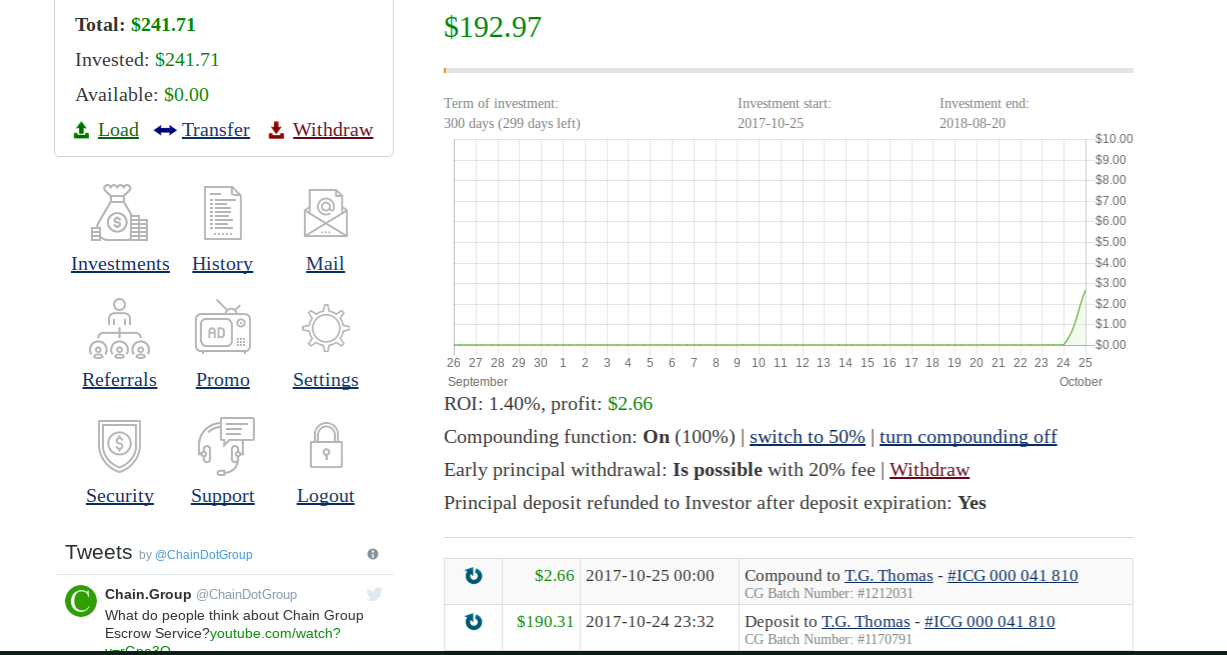Switch compounding to 50%

click(x=807, y=437)
